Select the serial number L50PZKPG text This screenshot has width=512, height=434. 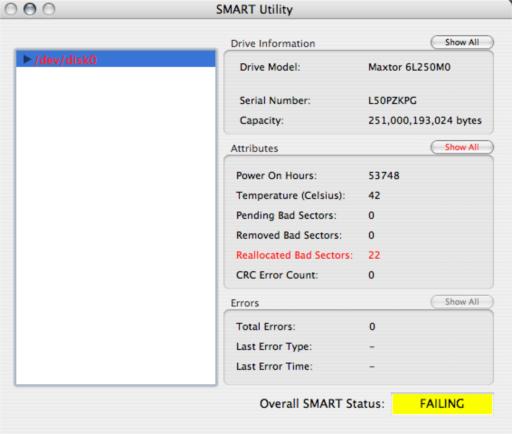tap(392, 100)
